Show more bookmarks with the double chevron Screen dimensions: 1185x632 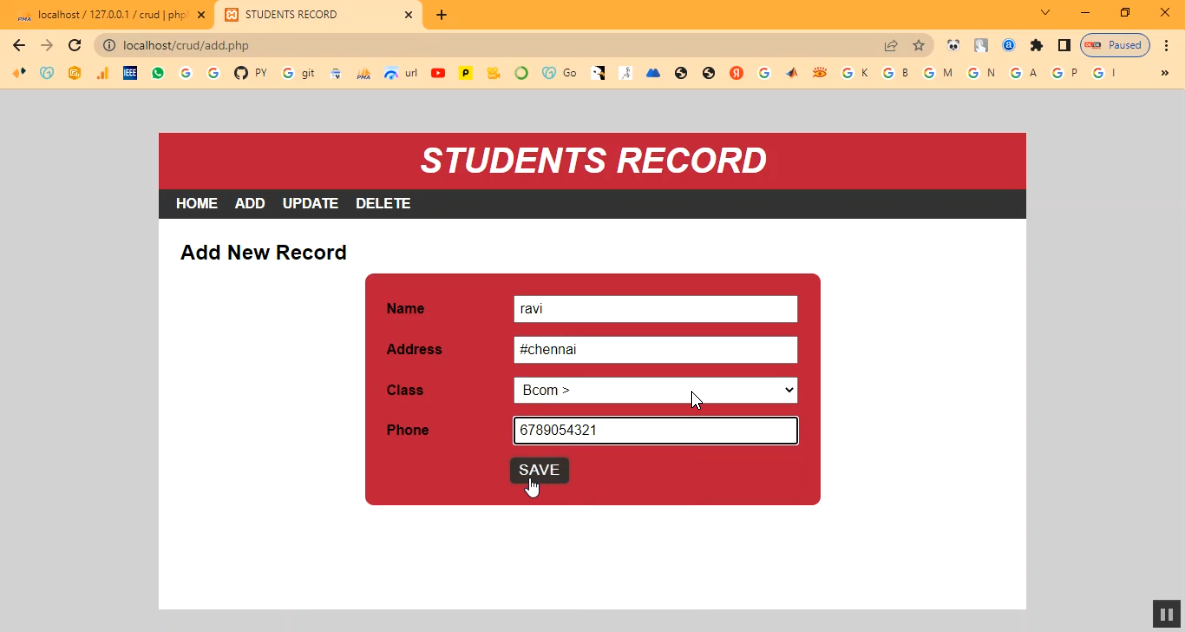1164,73
